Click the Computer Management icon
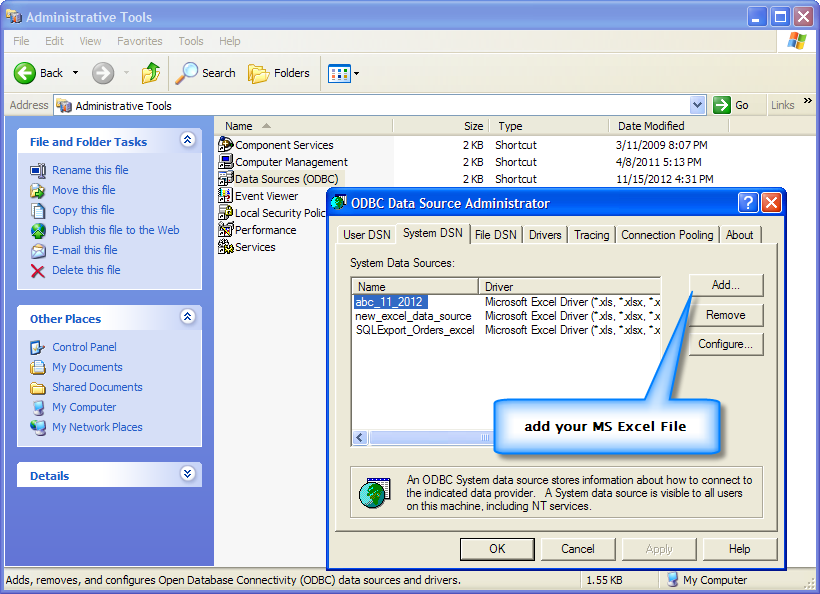The width and height of the screenshot is (820, 594). click(x=225, y=162)
